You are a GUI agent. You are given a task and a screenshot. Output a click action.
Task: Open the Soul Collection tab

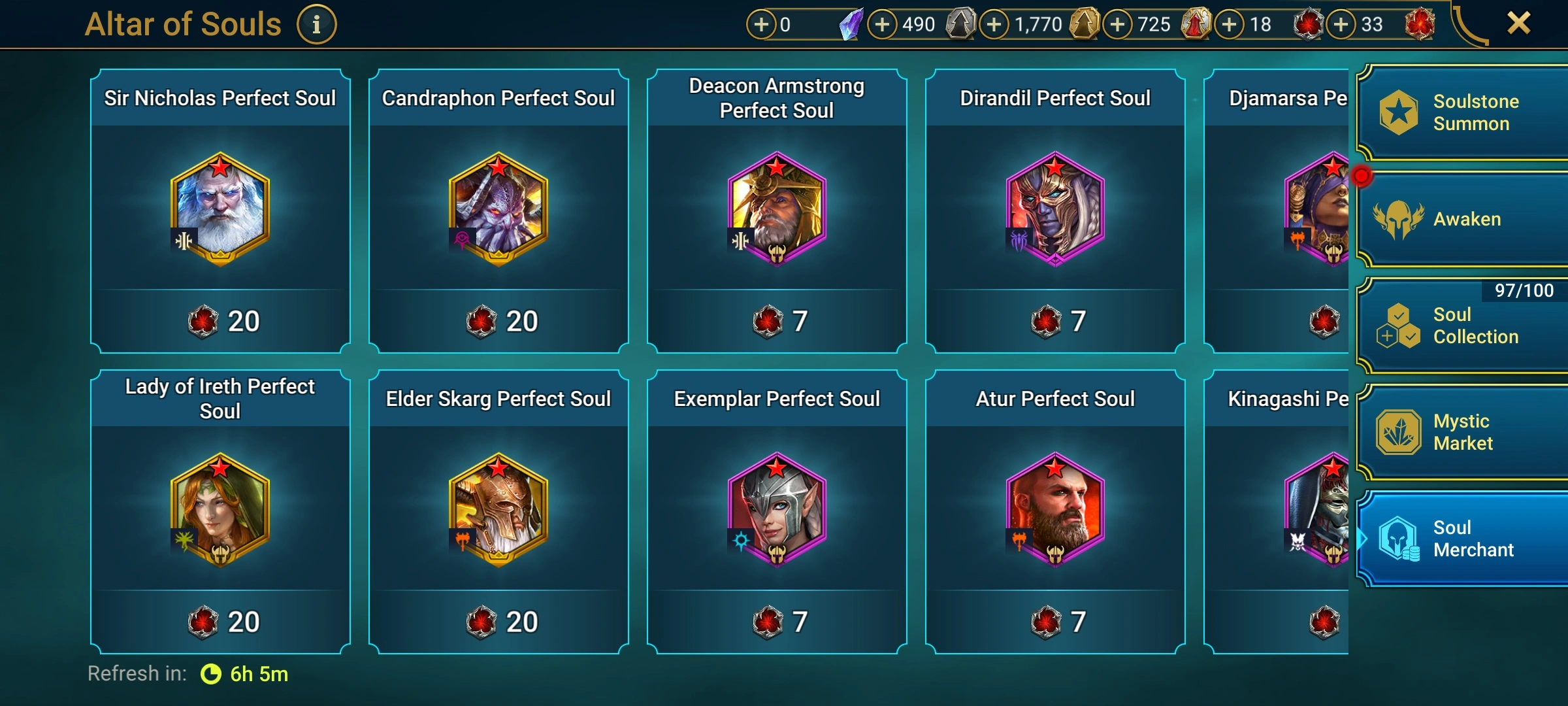[x=1462, y=326]
